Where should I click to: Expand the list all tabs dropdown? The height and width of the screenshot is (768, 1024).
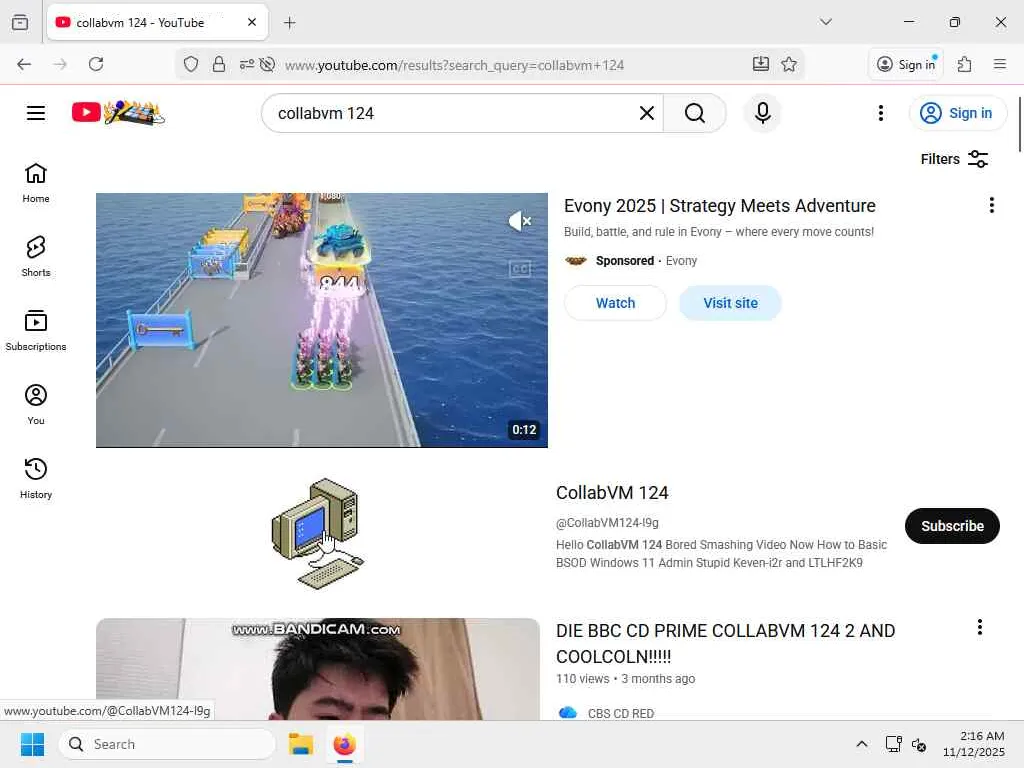(825, 22)
